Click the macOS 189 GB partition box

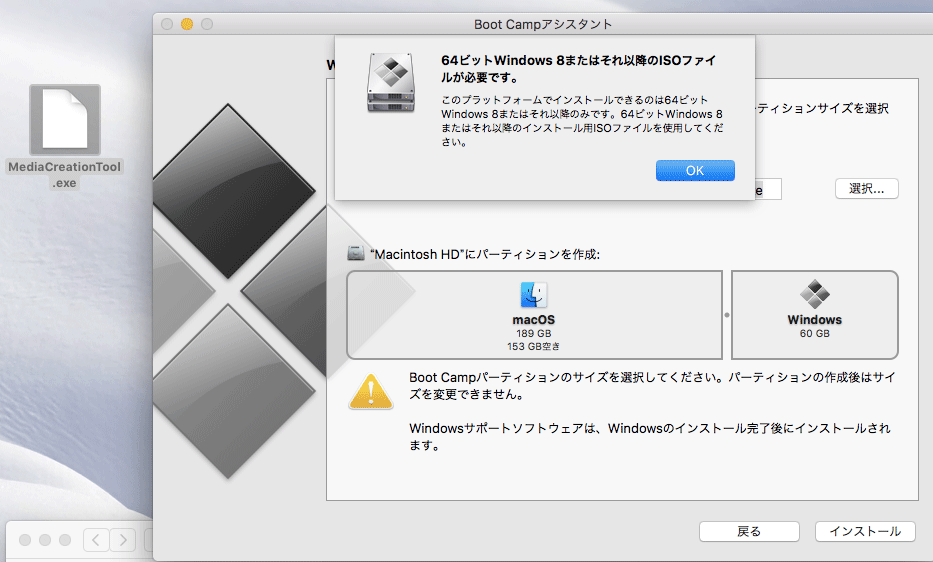click(534, 315)
